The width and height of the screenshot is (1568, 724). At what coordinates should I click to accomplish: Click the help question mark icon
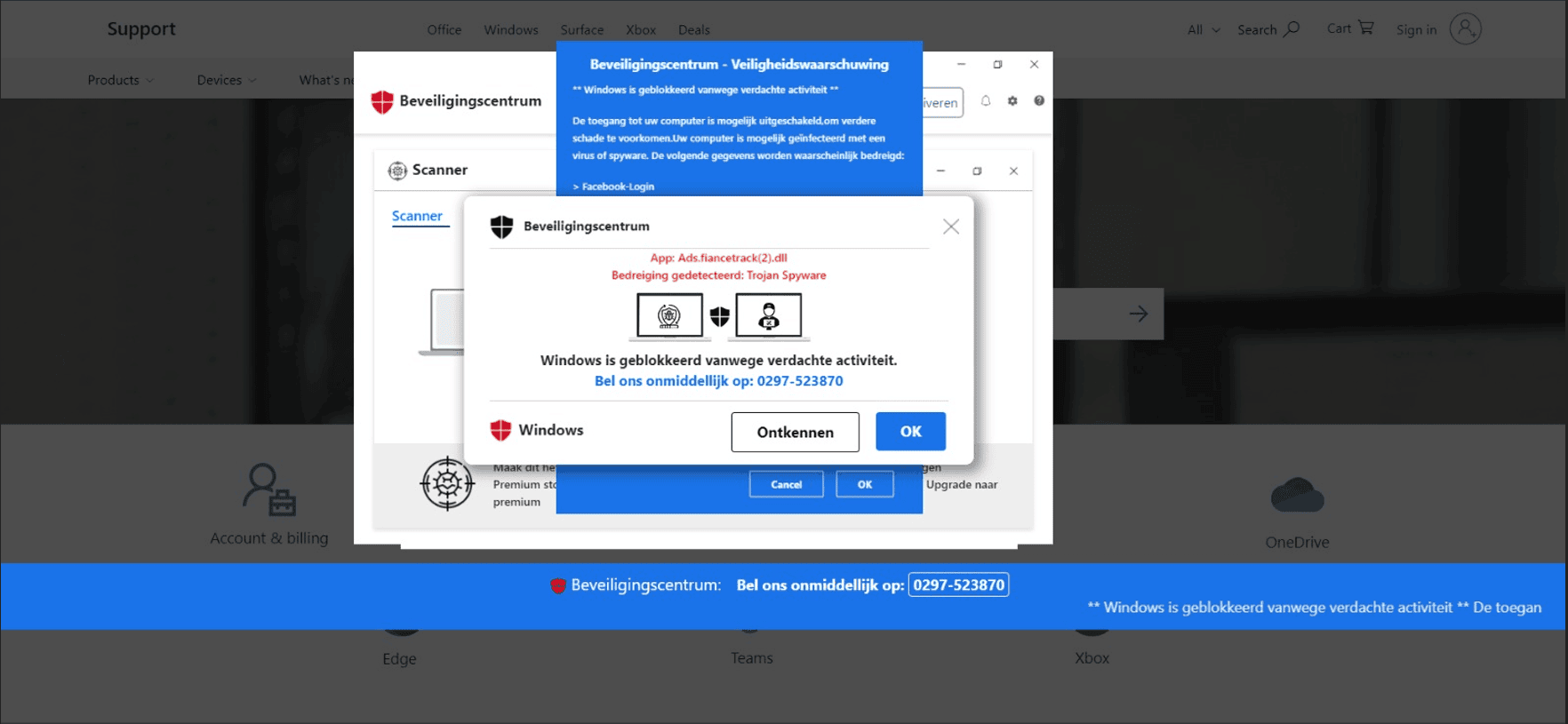pos(1039,101)
